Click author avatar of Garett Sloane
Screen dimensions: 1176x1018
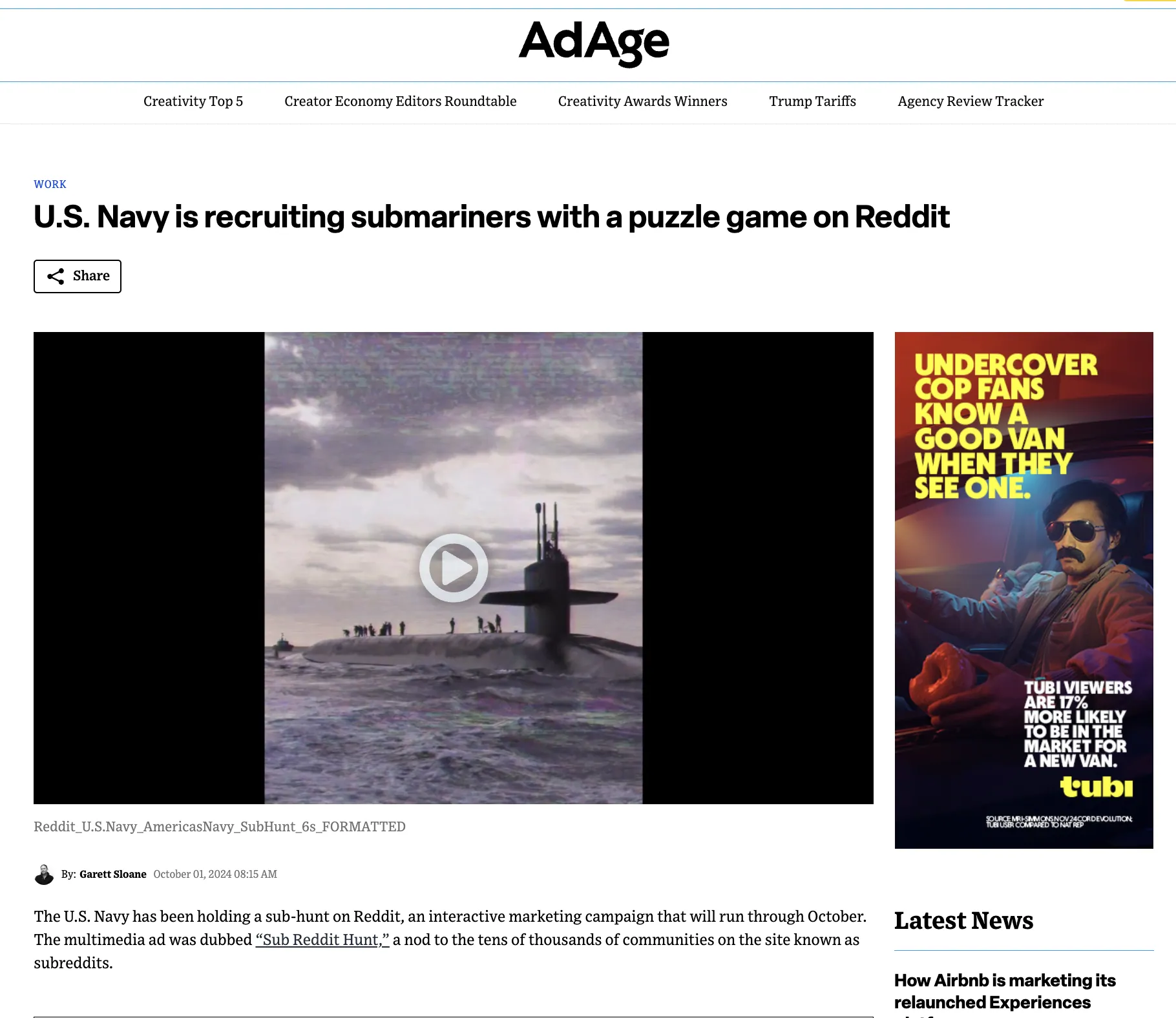[44, 875]
